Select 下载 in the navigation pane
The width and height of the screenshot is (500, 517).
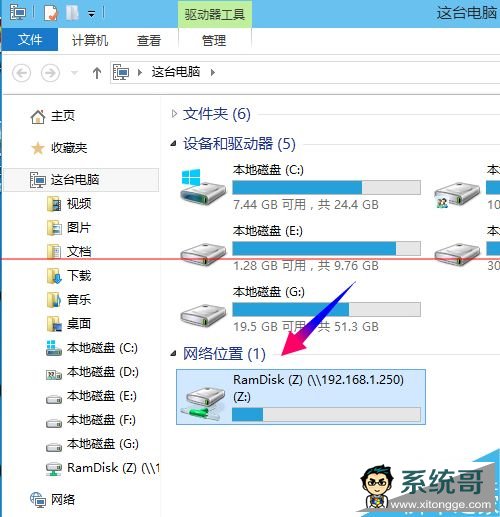pyautogui.click(x=79, y=276)
